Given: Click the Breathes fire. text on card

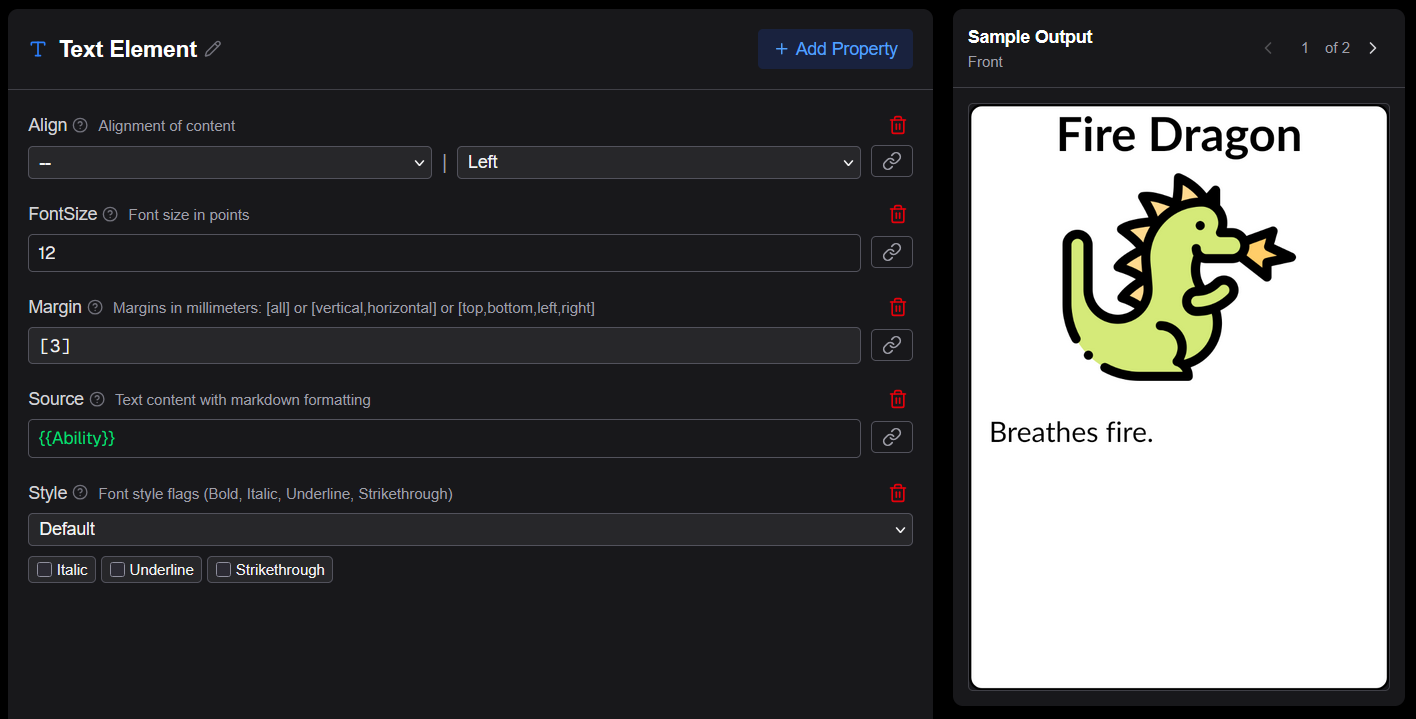Looking at the screenshot, I should [1071, 432].
